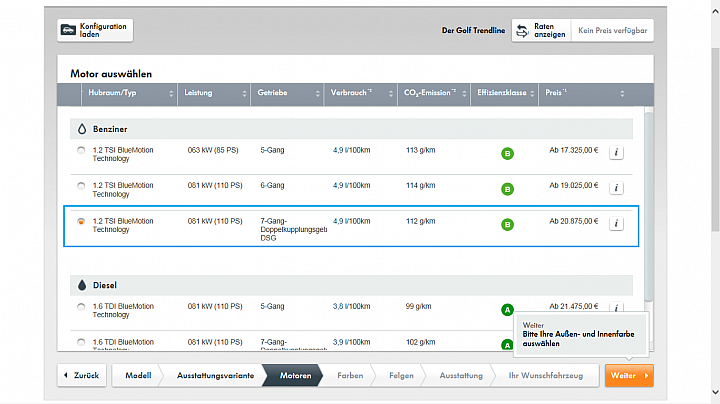Click Der Golf Trendline title
The image size is (720, 404).
pos(473,31)
